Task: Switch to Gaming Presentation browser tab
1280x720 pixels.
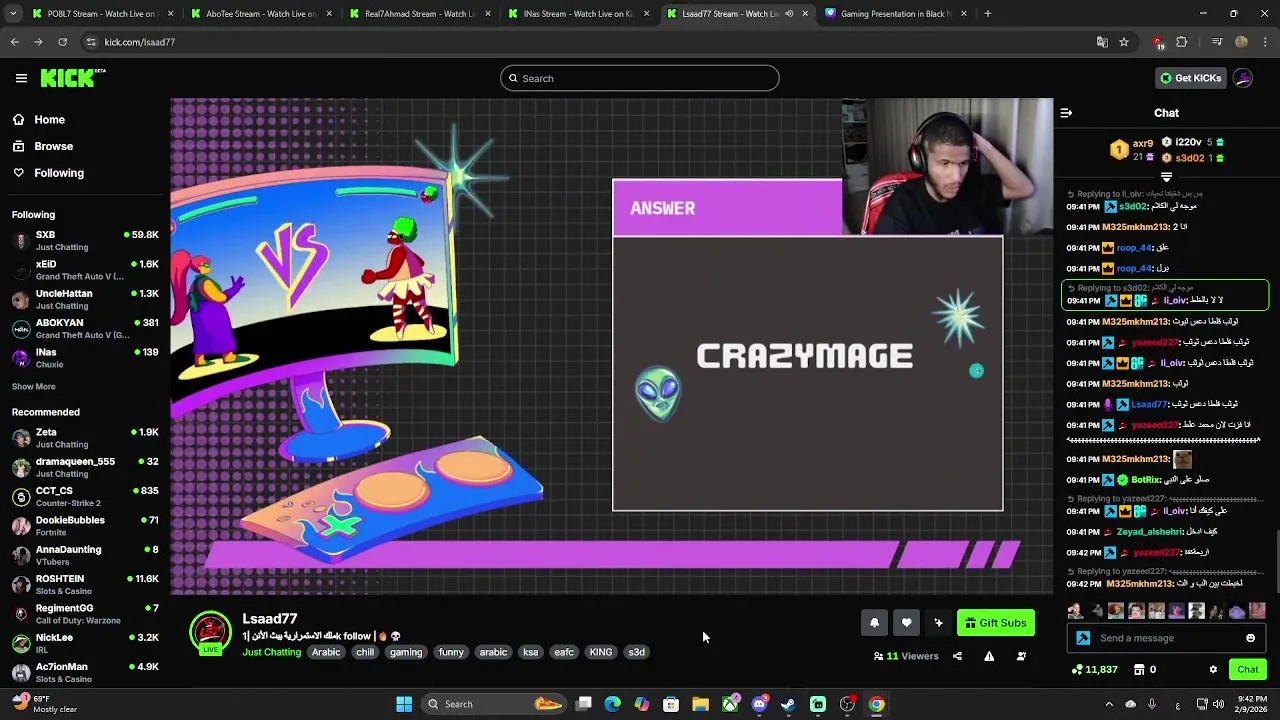Action: click(895, 14)
